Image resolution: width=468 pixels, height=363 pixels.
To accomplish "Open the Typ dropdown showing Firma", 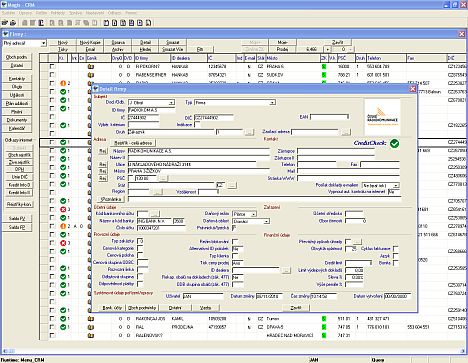I will [272, 103].
